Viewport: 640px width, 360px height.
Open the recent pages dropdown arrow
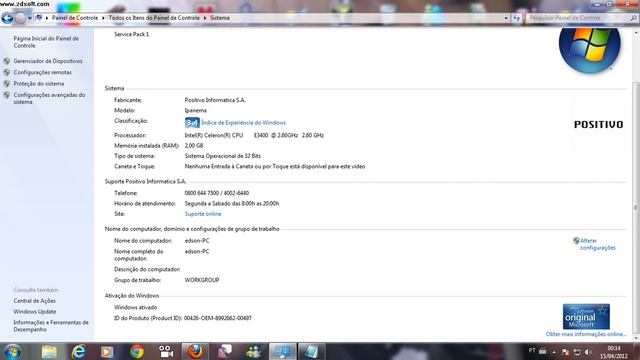tap(29, 18)
